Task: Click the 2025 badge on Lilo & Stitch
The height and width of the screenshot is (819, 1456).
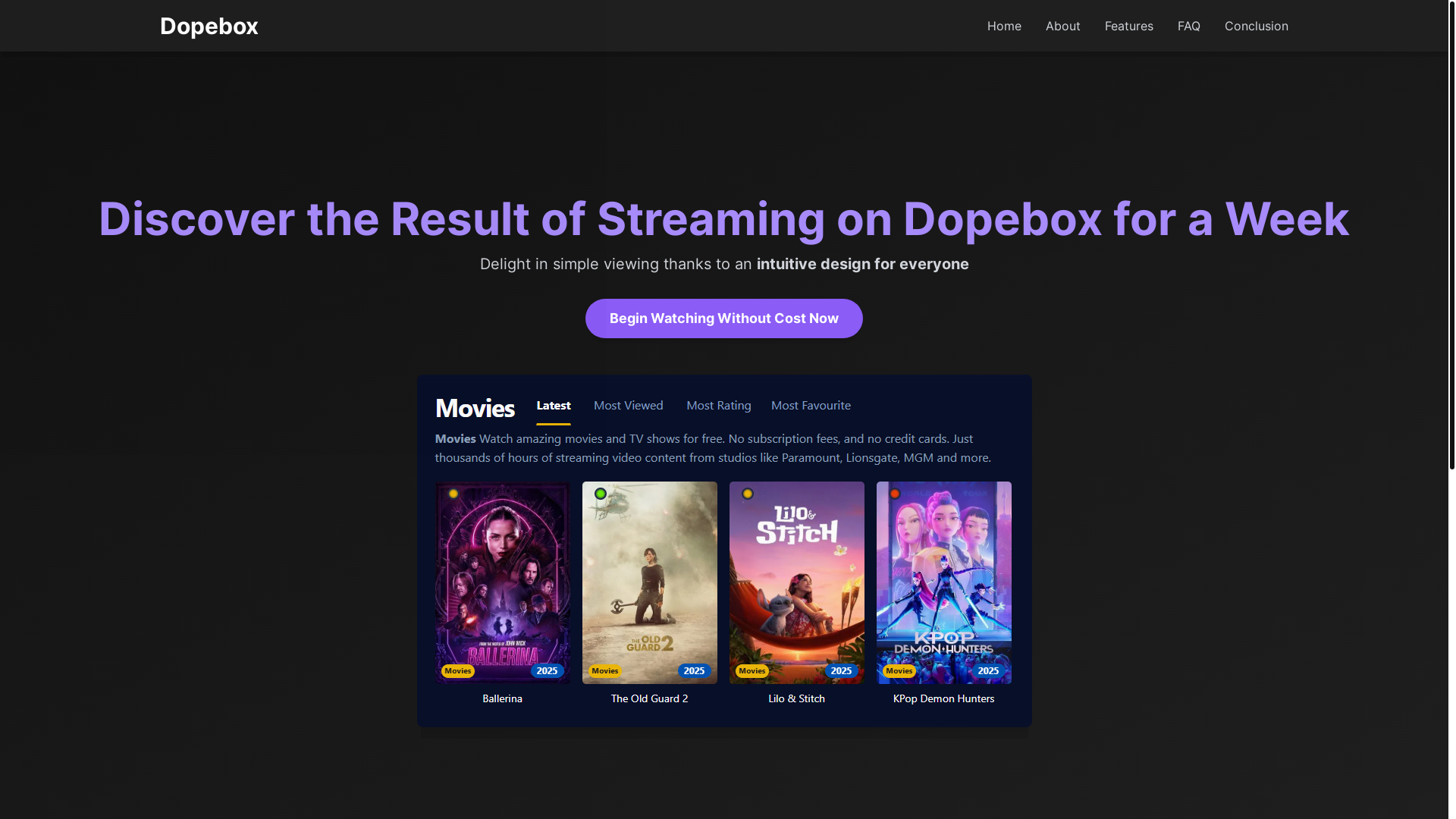Action: click(x=841, y=670)
